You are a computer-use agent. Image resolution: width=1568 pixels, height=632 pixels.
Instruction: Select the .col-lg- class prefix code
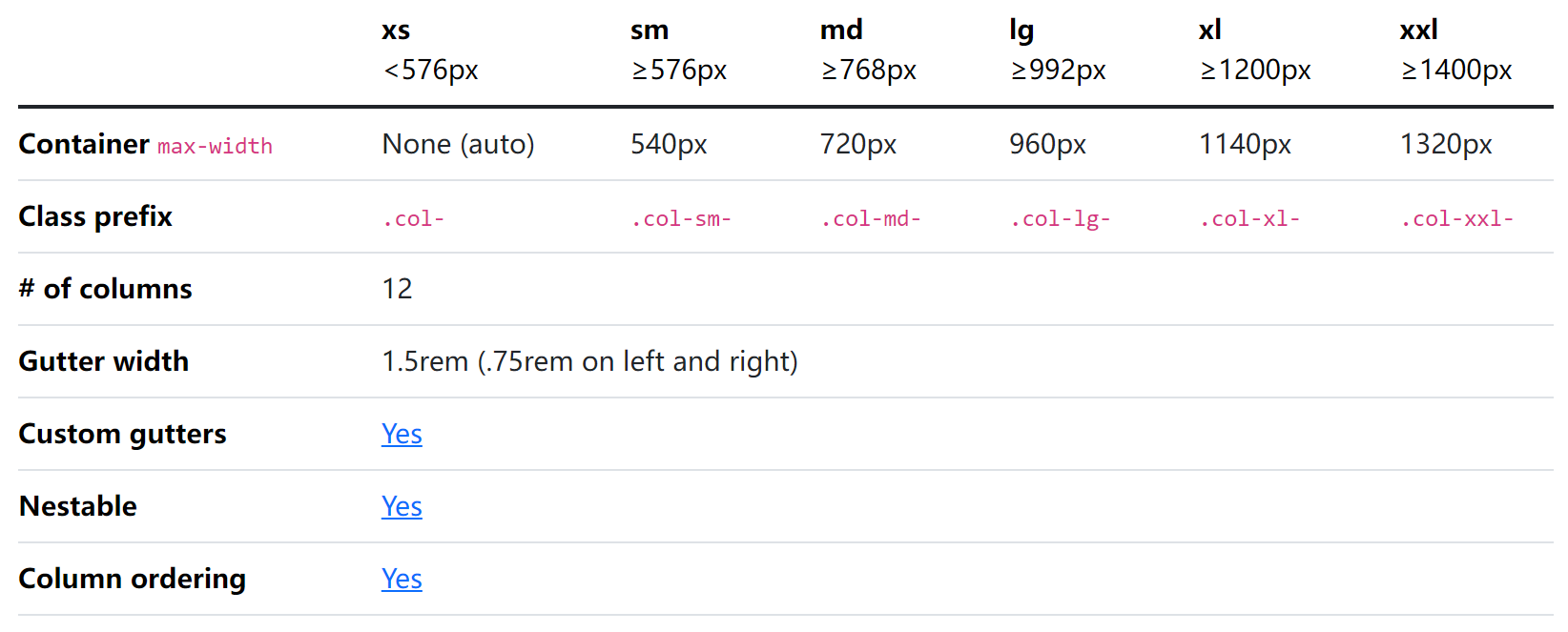(x=1060, y=219)
